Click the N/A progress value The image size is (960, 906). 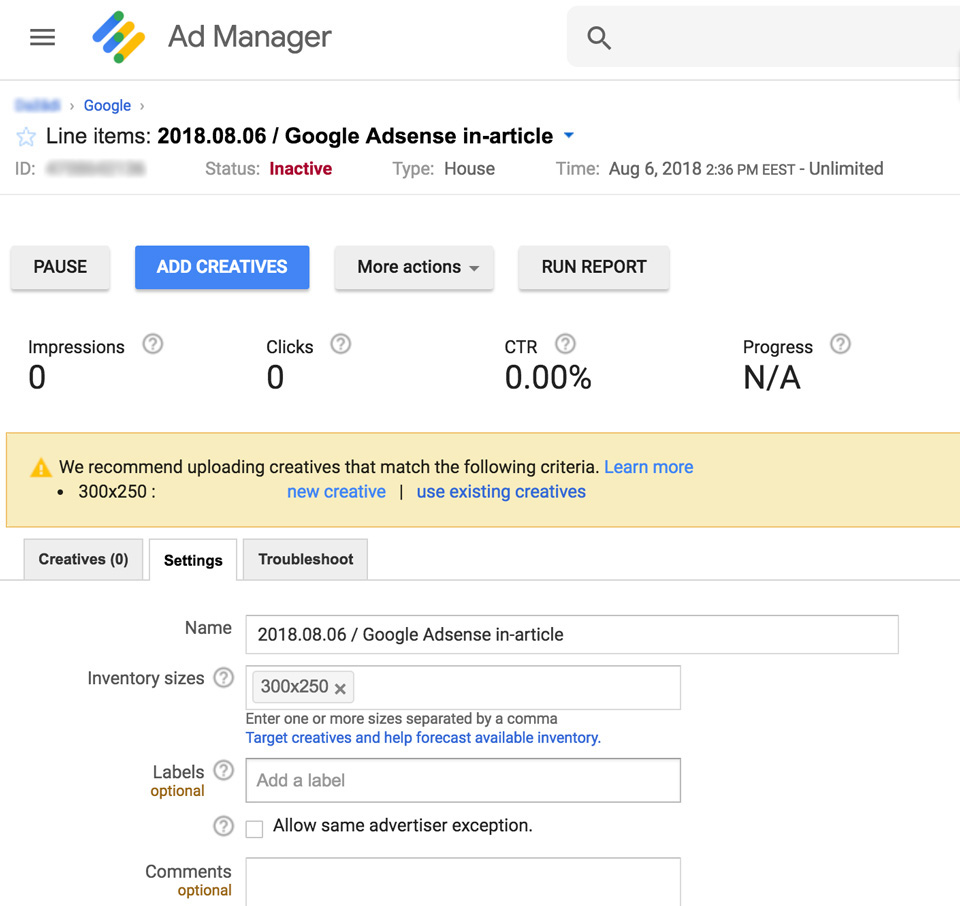click(x=771, y=377)
